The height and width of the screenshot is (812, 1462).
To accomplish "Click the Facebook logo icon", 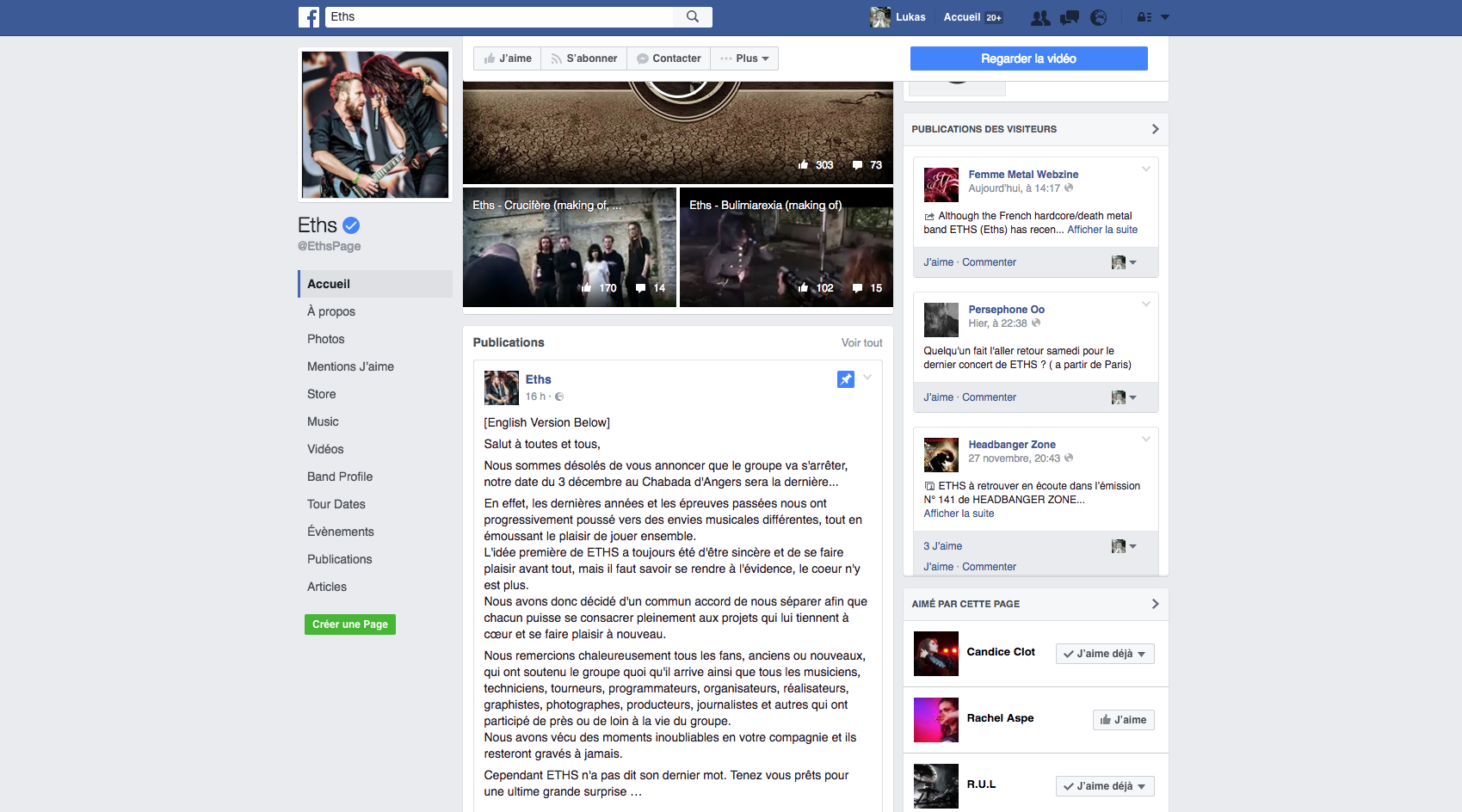I will point(309,17).
